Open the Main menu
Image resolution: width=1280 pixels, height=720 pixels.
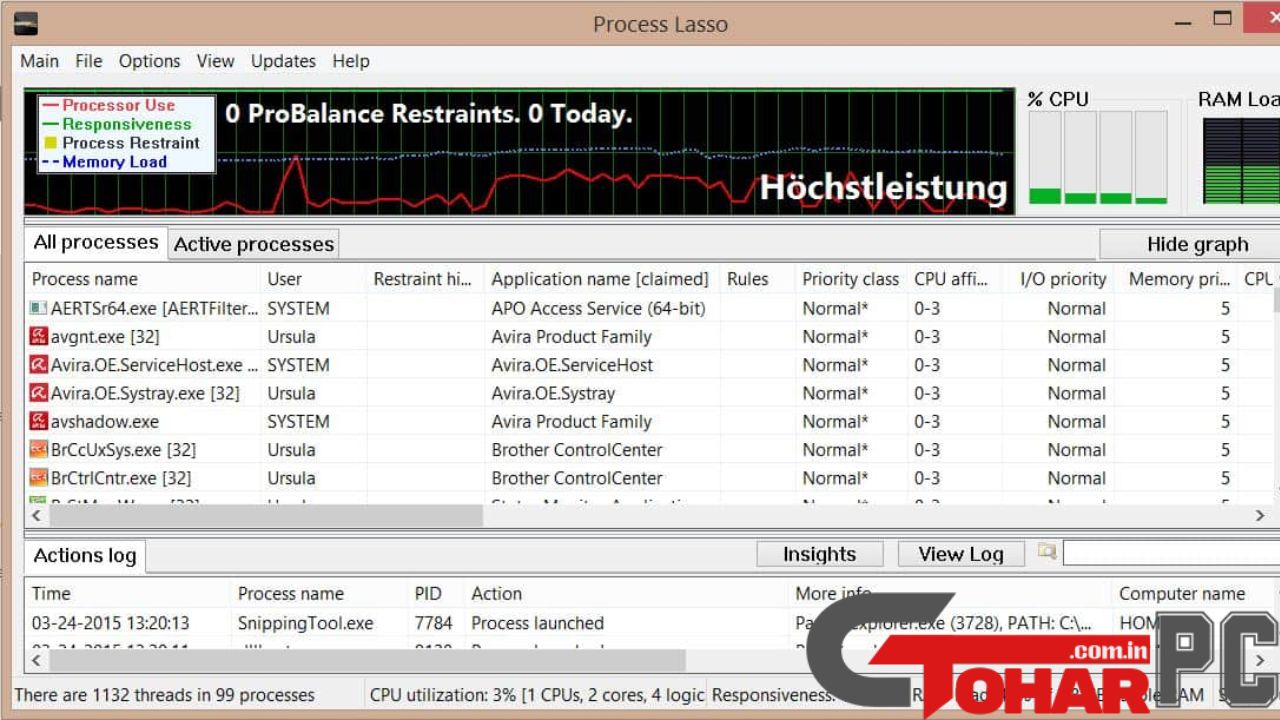pyautogui.click(x=40, y=61)
